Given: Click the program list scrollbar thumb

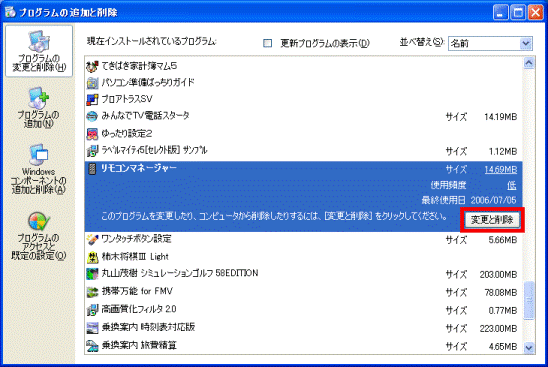Looking at the screenshot, I should pos(529,301).
